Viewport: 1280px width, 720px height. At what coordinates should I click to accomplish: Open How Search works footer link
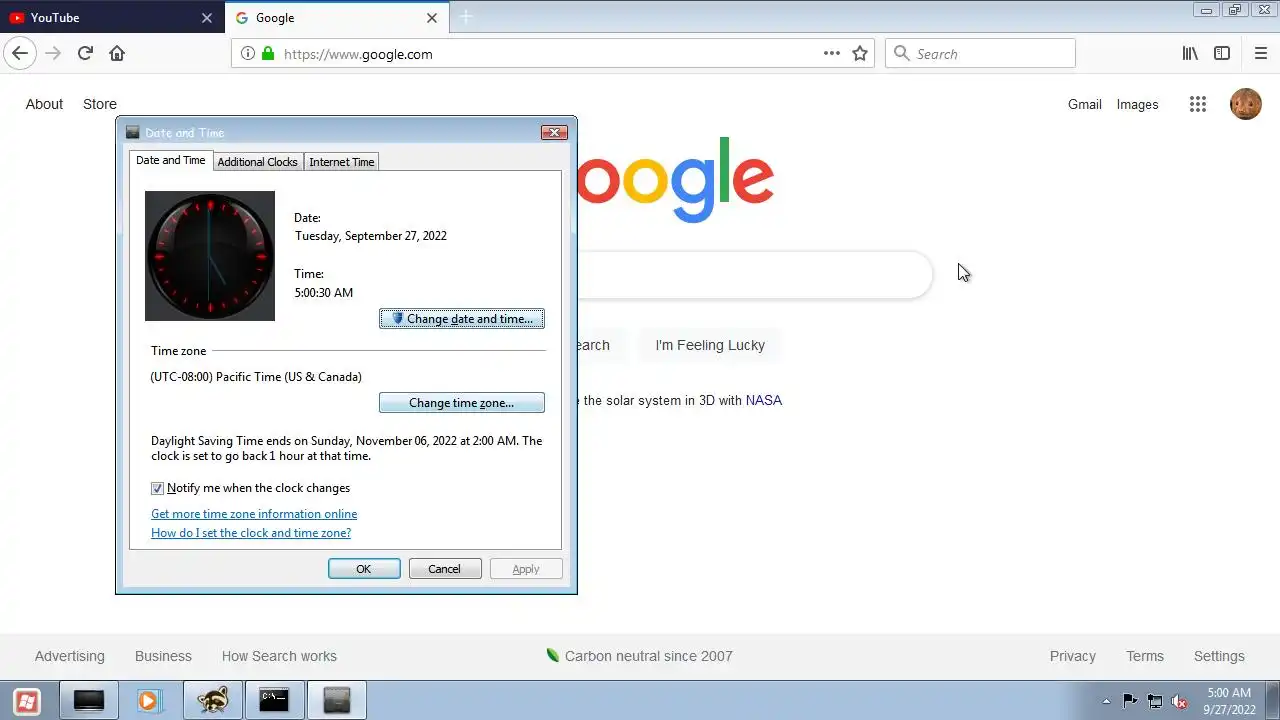coord(279,656)
